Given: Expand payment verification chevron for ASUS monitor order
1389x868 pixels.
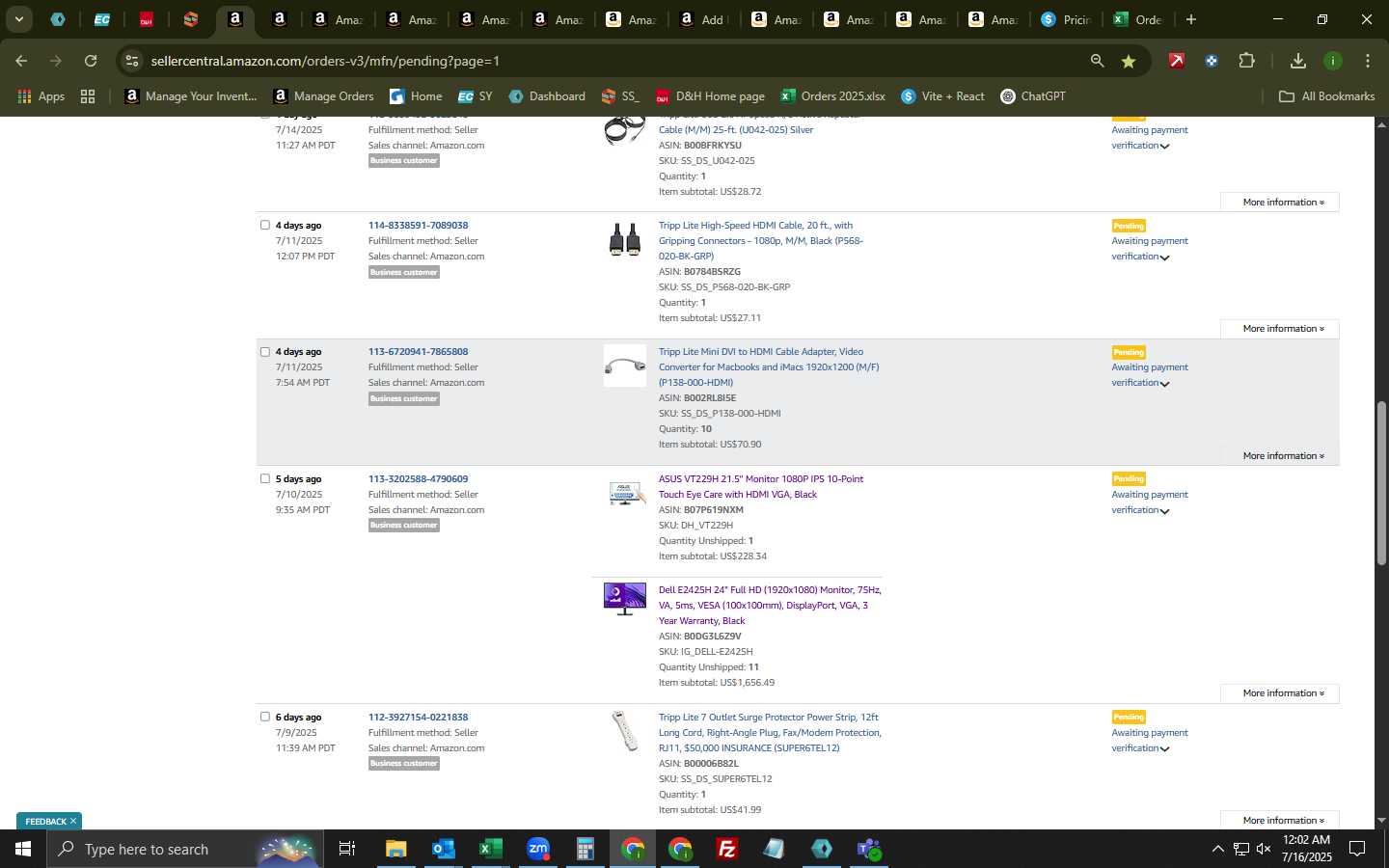Looking at the screenshot, I should 1165,511.
